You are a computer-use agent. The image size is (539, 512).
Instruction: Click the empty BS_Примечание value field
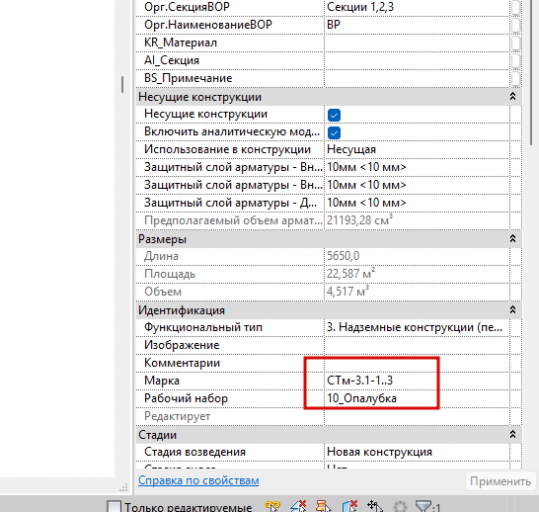pyautogui.click(x=417, y=78)
